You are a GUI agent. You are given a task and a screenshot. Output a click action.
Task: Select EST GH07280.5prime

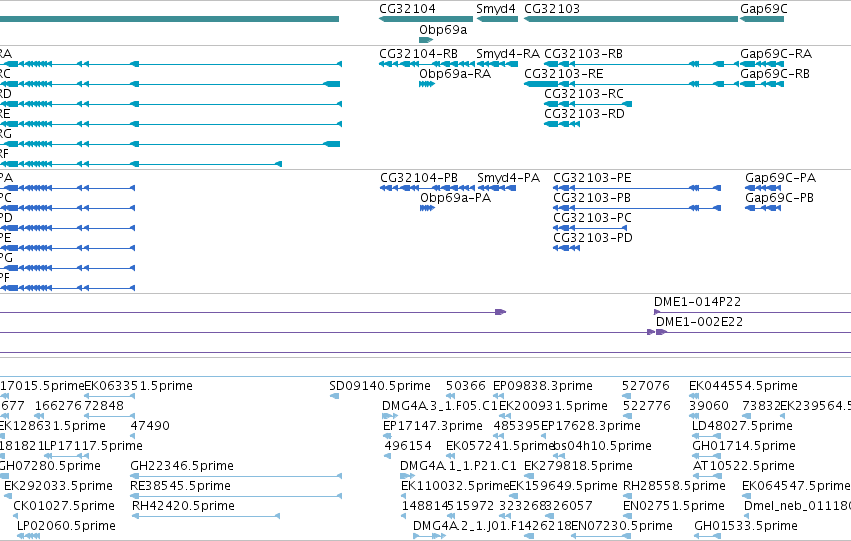pyautogui.click(x=49, y=466)
